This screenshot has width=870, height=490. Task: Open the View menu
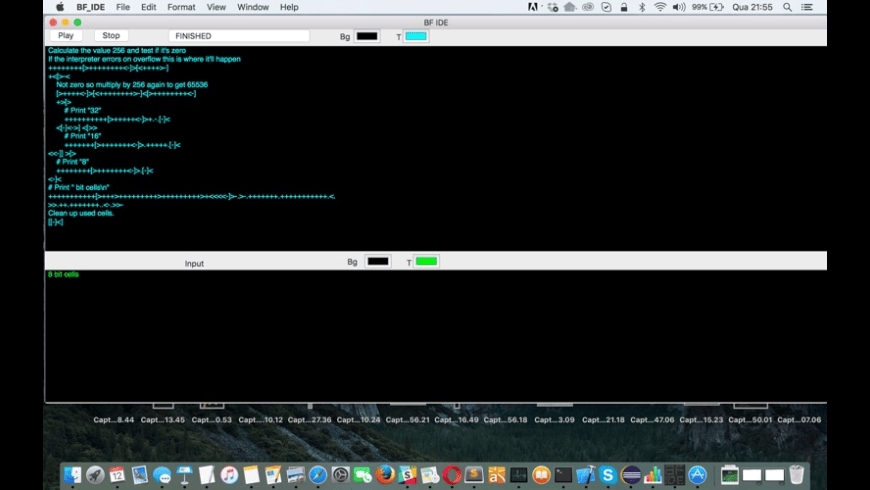216,7
